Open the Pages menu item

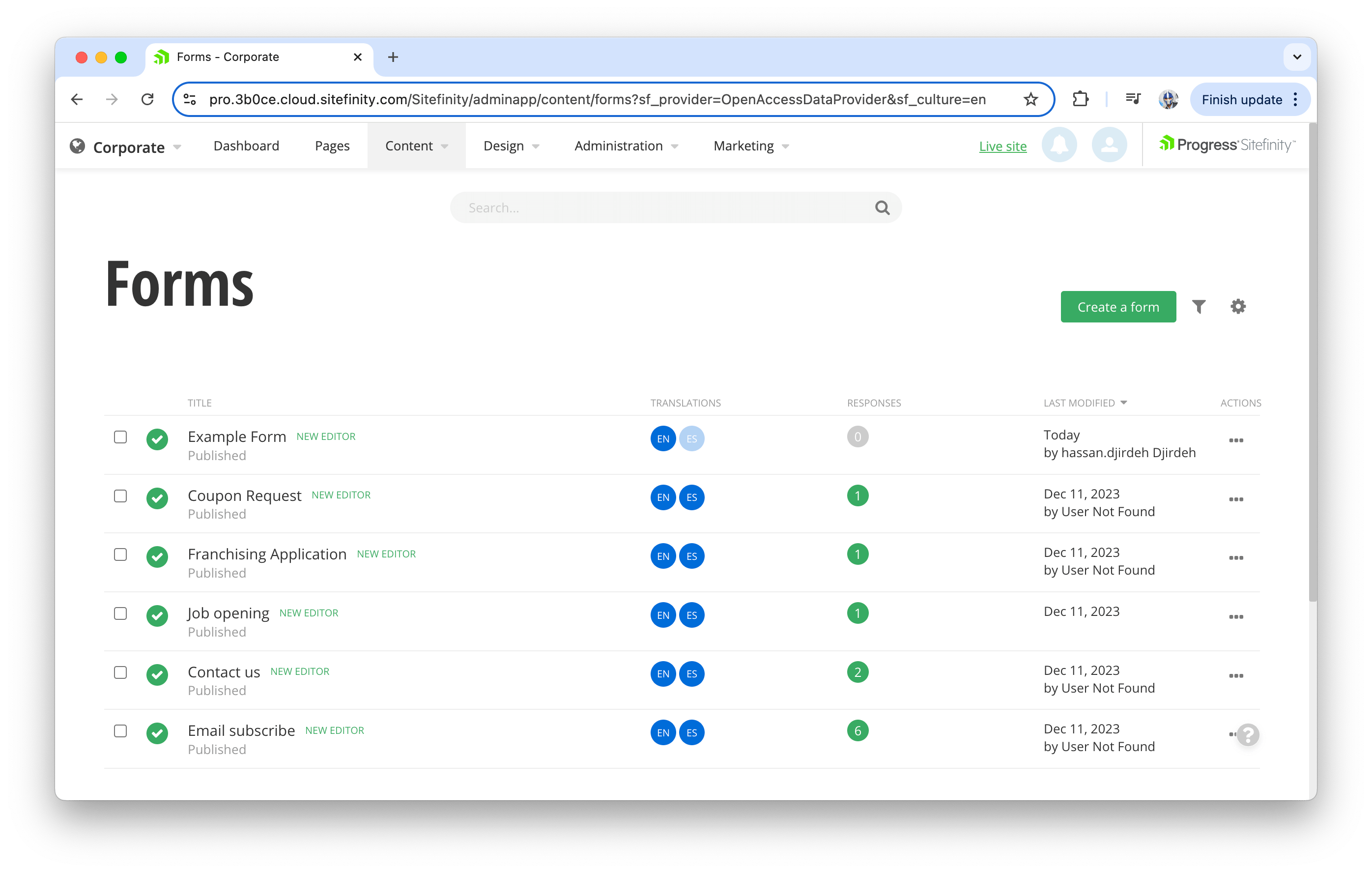point(332,146)
